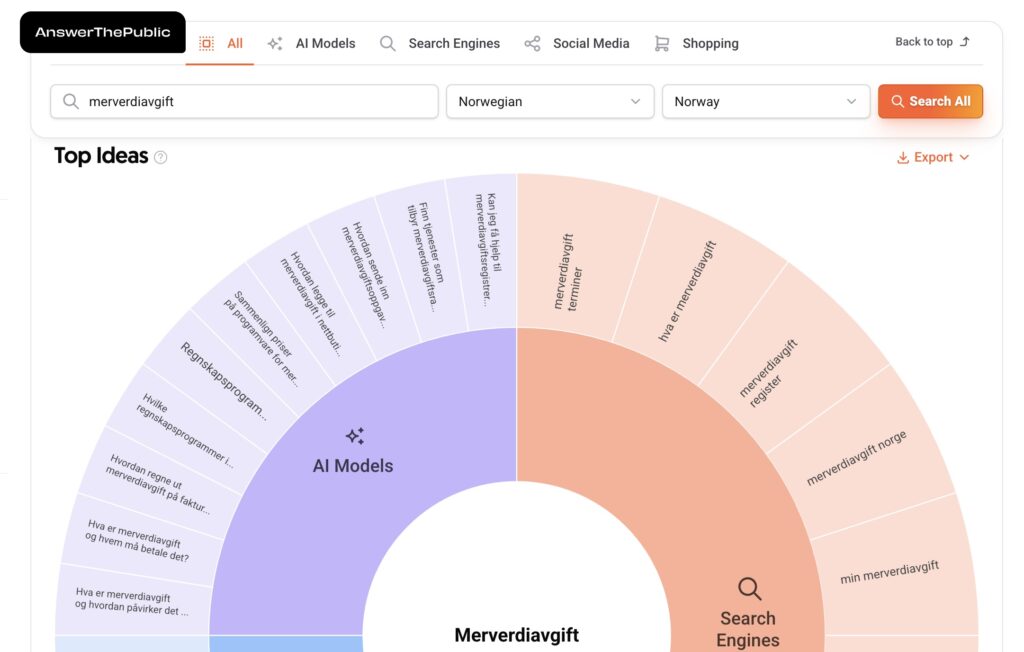Click the Back to top link
The image size is (1024, 652).
[x=932, y=42]
